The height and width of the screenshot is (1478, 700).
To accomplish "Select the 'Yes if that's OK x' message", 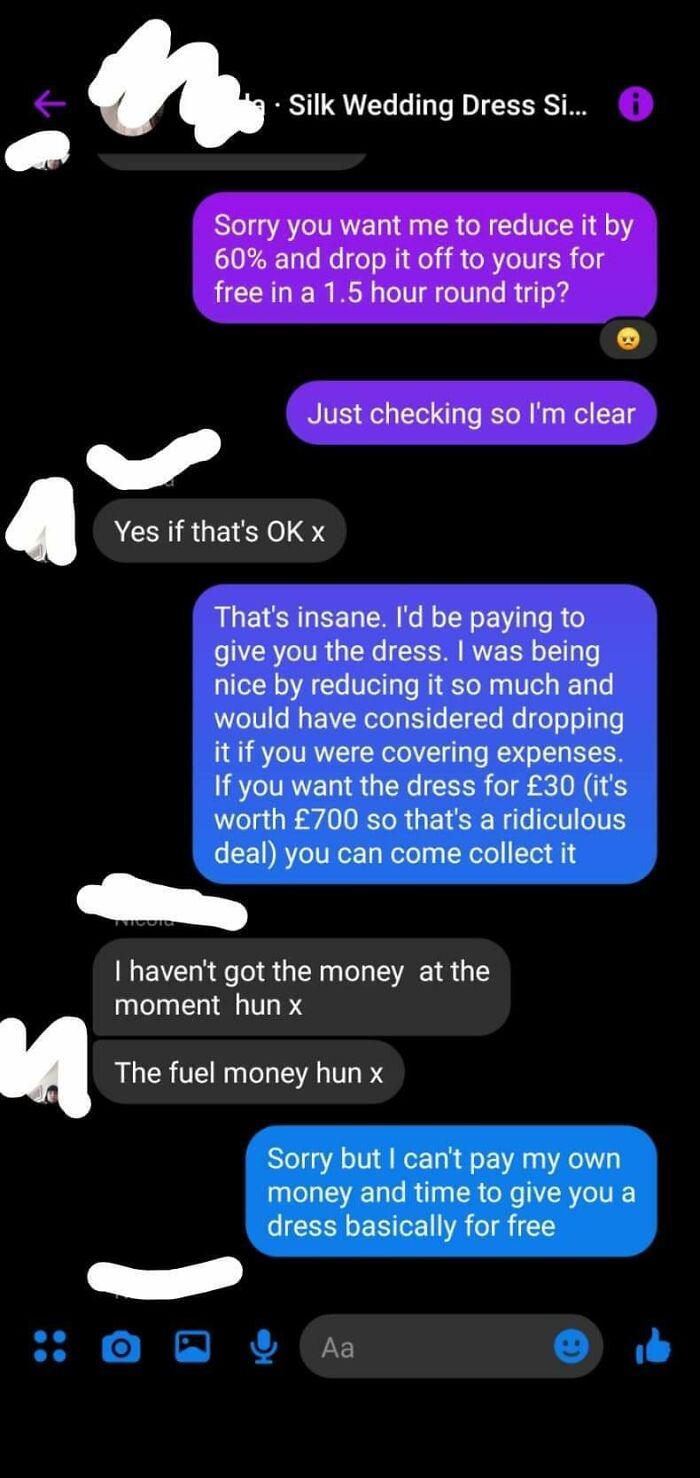I will click(219, 531).
